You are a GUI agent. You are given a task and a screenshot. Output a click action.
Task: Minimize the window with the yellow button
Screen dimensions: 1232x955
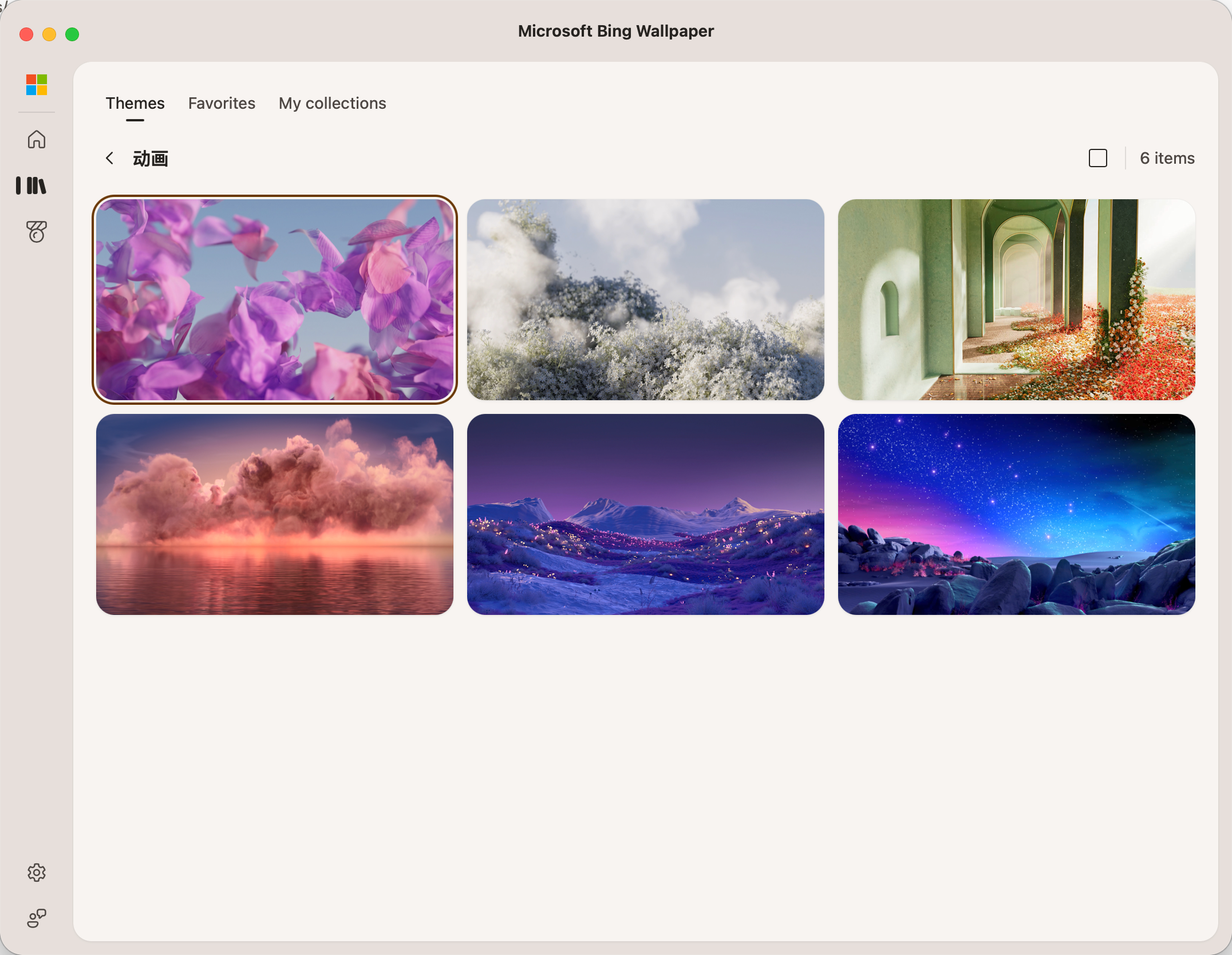49,34
